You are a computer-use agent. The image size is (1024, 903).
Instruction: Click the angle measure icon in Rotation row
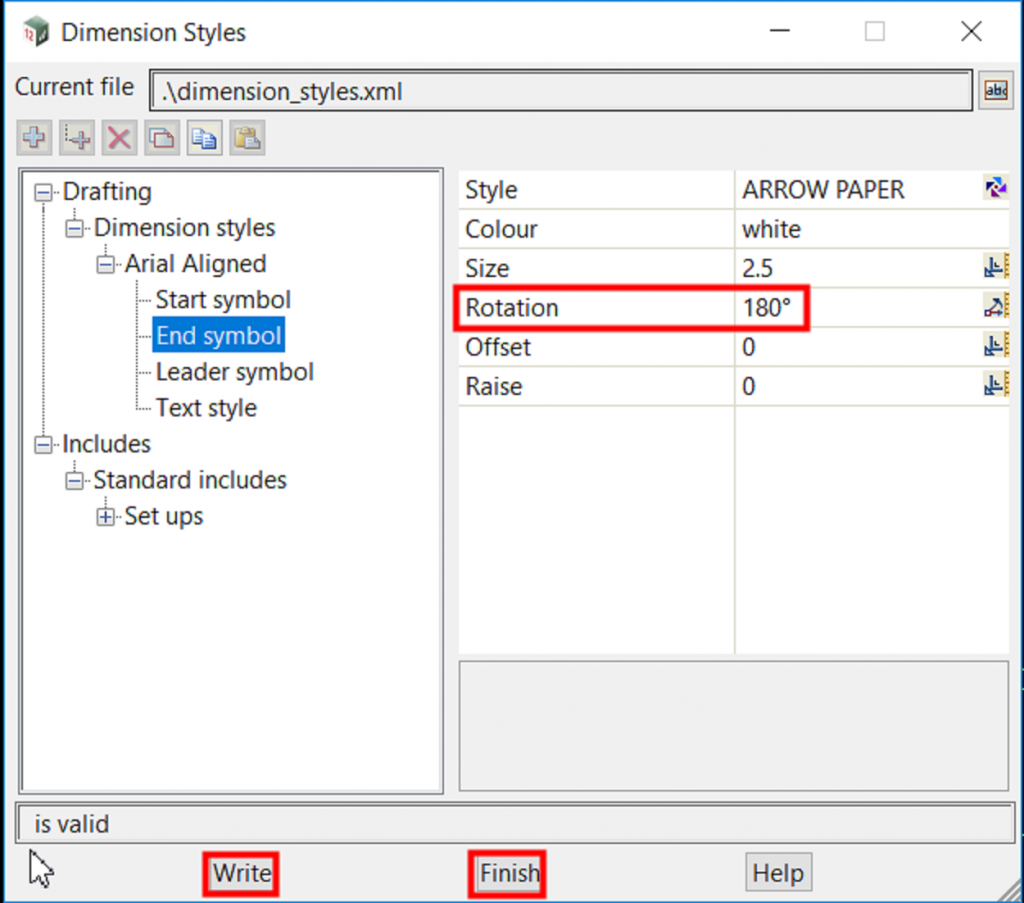point(995,308)
